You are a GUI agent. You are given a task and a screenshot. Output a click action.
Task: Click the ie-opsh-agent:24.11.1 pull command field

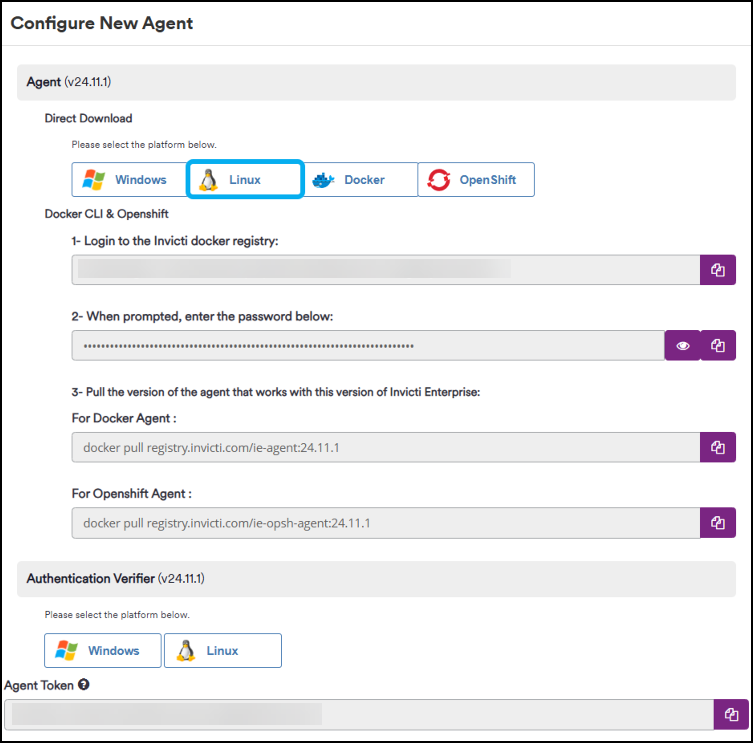(x=386, y=523)
